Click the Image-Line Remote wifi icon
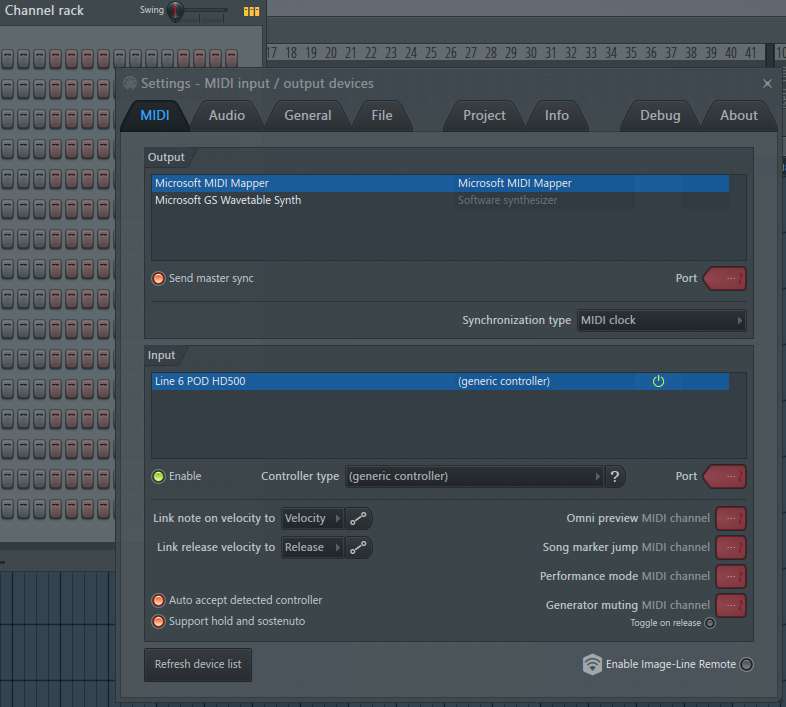The width and height of the screenshot is (786, 707). pyautogui.click(x=593, y=664)
